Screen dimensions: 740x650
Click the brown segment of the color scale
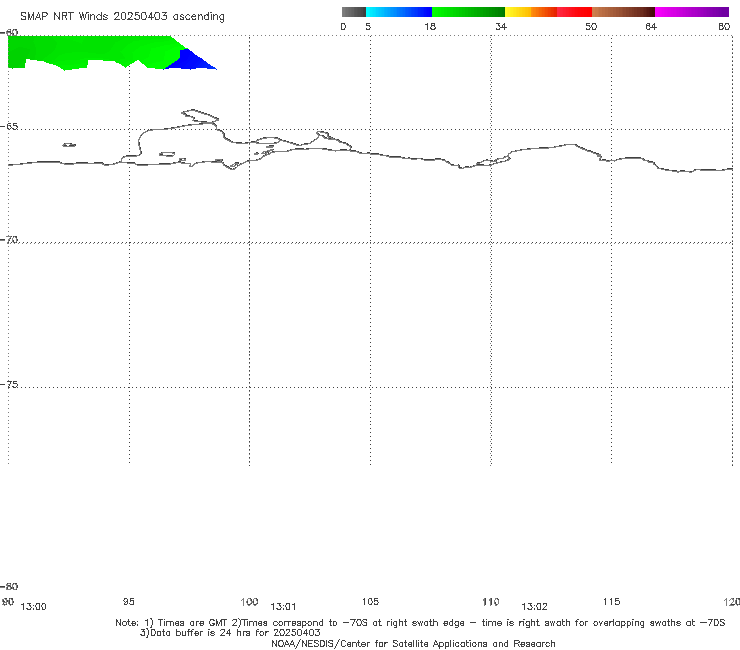(x=623, y=12)
